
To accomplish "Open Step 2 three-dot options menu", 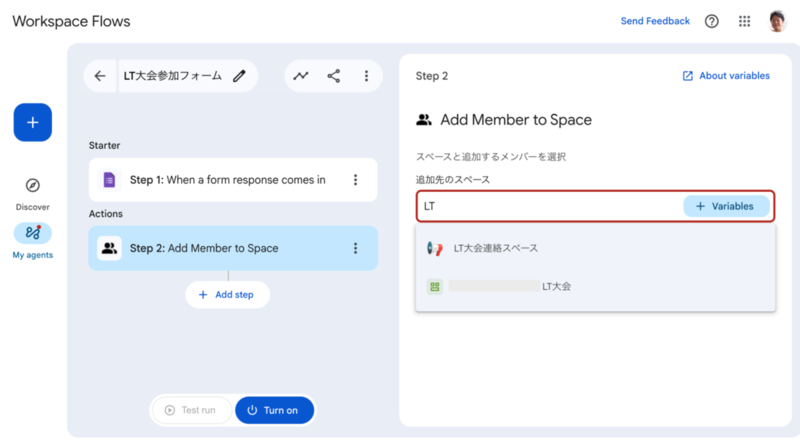I will pyautogui.click(x=356, y=248).
